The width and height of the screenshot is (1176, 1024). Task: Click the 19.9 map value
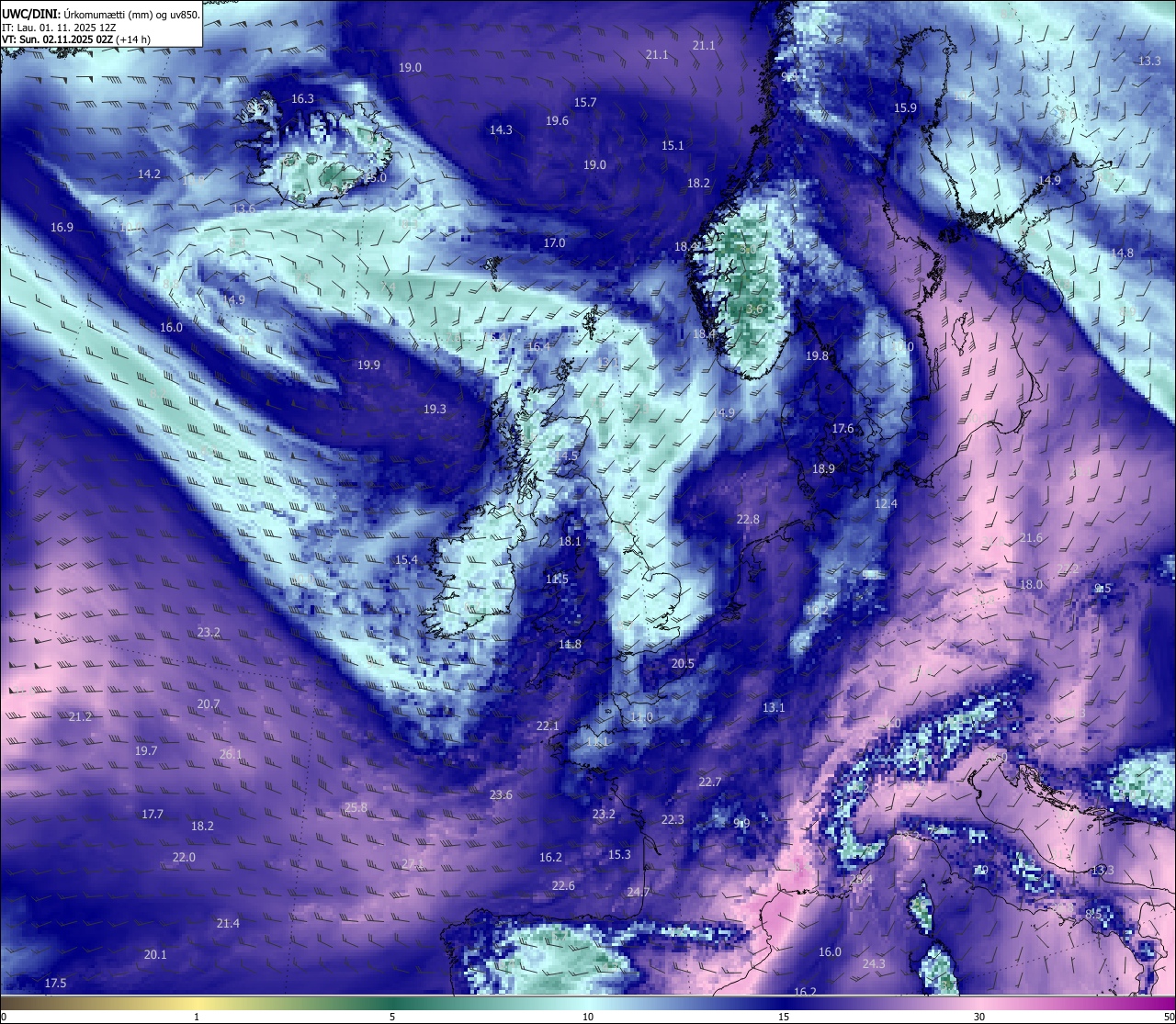(x=368, y=366)
